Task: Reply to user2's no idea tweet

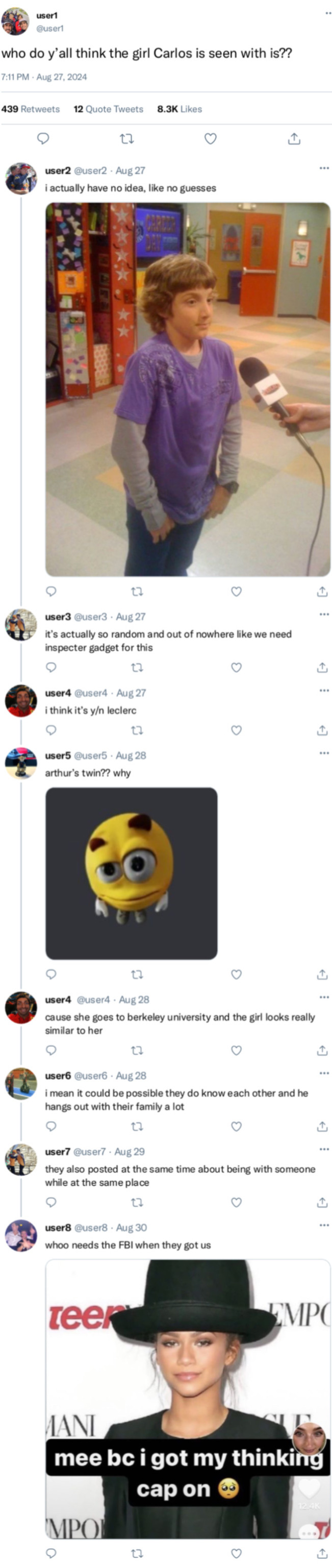Action: (x=51, y=591)
